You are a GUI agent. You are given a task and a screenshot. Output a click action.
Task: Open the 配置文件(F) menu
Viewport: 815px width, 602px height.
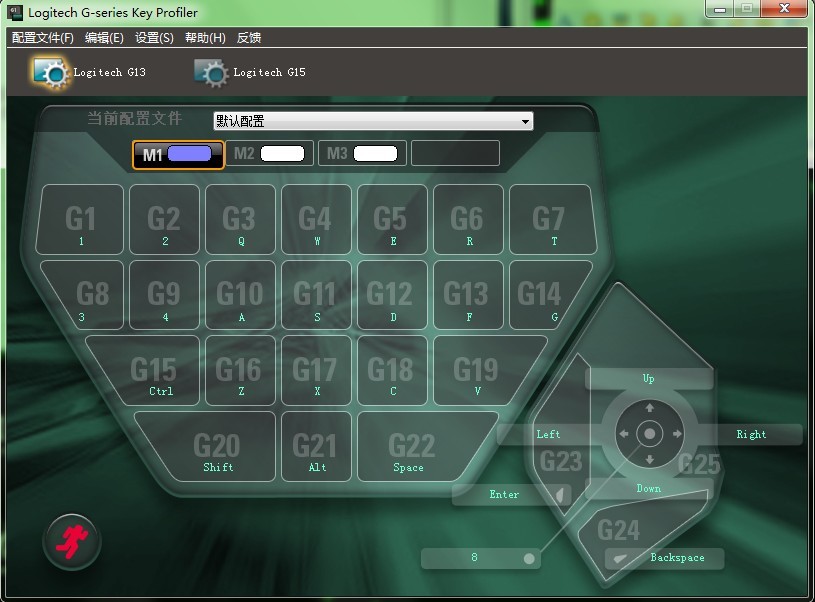pyautogui.click(x=42, y=38)
